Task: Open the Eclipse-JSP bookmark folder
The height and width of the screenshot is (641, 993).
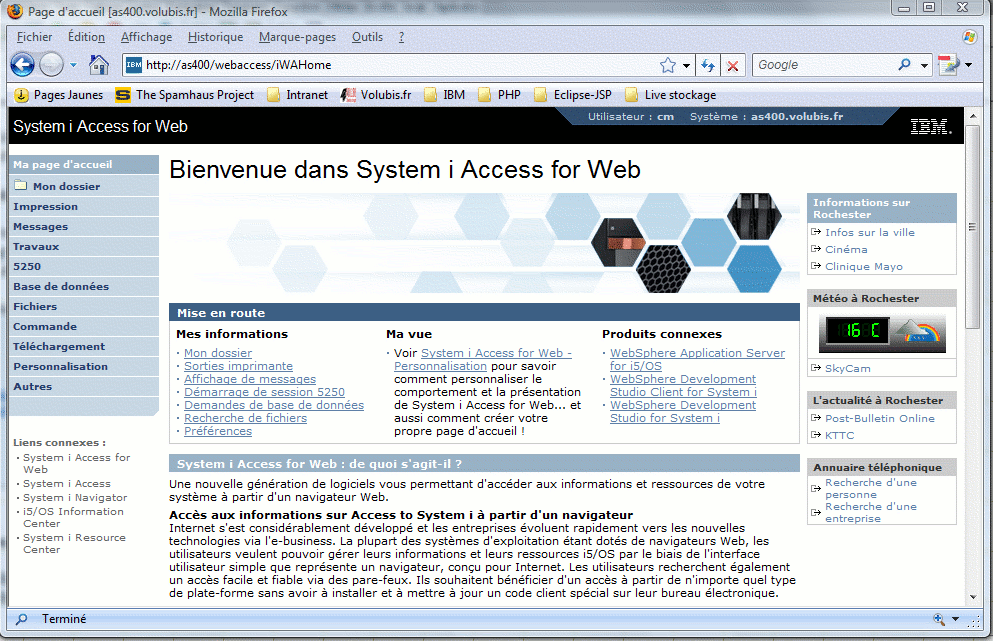Action: (573, 95)
